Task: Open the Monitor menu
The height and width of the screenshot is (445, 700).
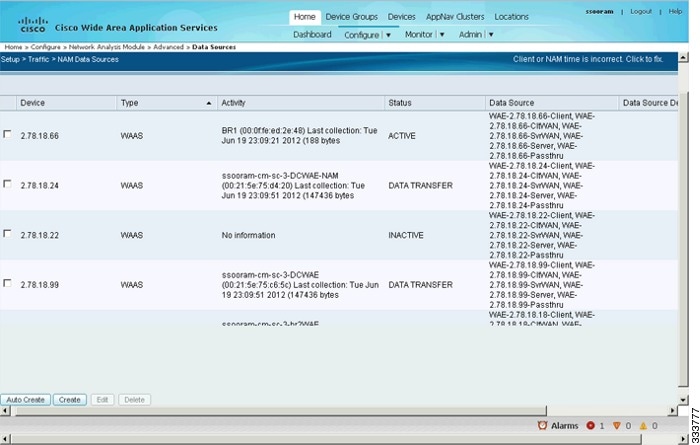Action: (x=419, y=34)
